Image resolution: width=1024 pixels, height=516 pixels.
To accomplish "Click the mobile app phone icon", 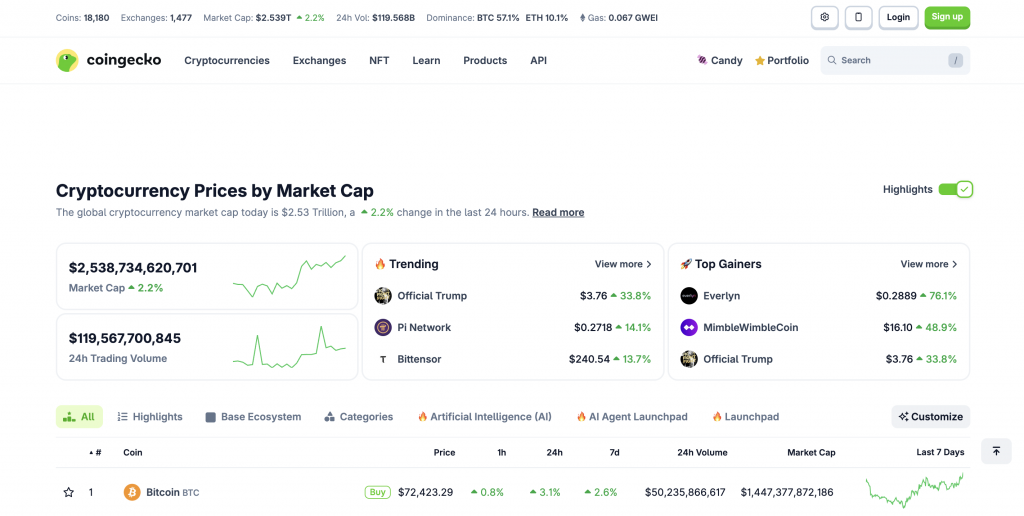I will coord(858,17).
